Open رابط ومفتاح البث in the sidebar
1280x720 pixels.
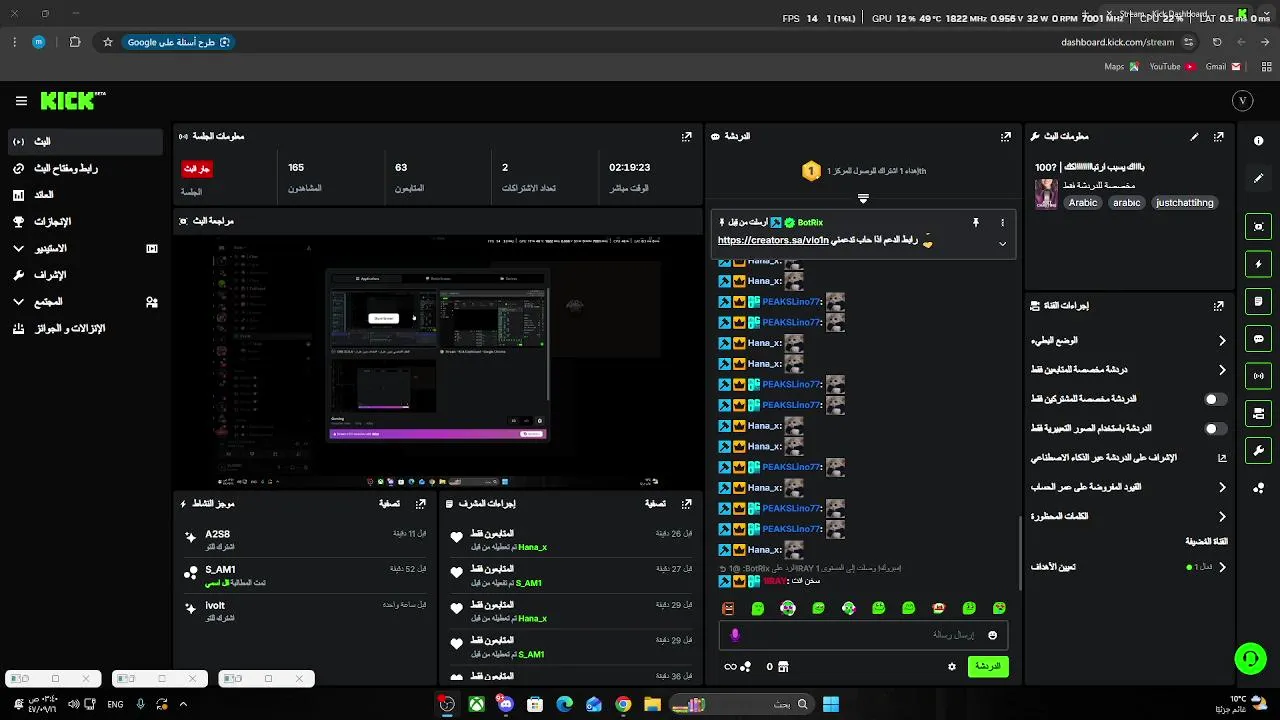coord(85,168)
